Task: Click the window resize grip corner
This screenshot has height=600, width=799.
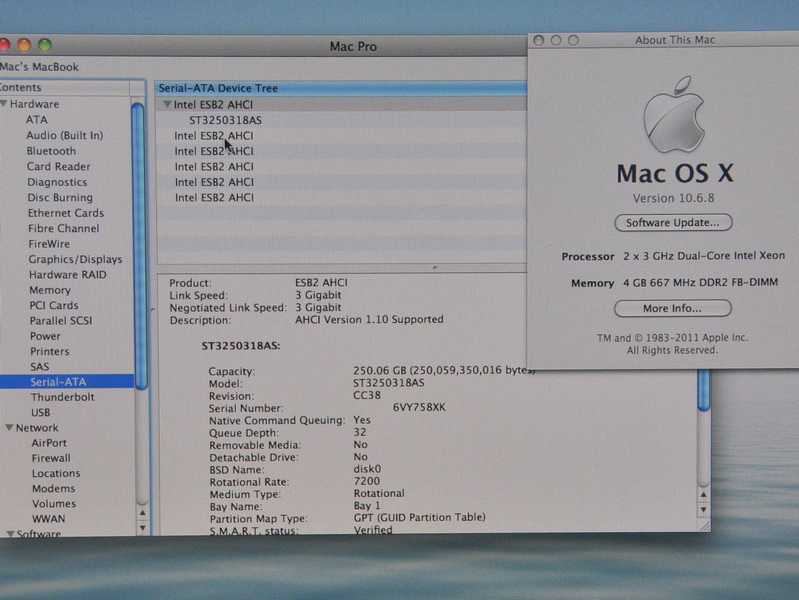Action: click(x=705, y=527)
